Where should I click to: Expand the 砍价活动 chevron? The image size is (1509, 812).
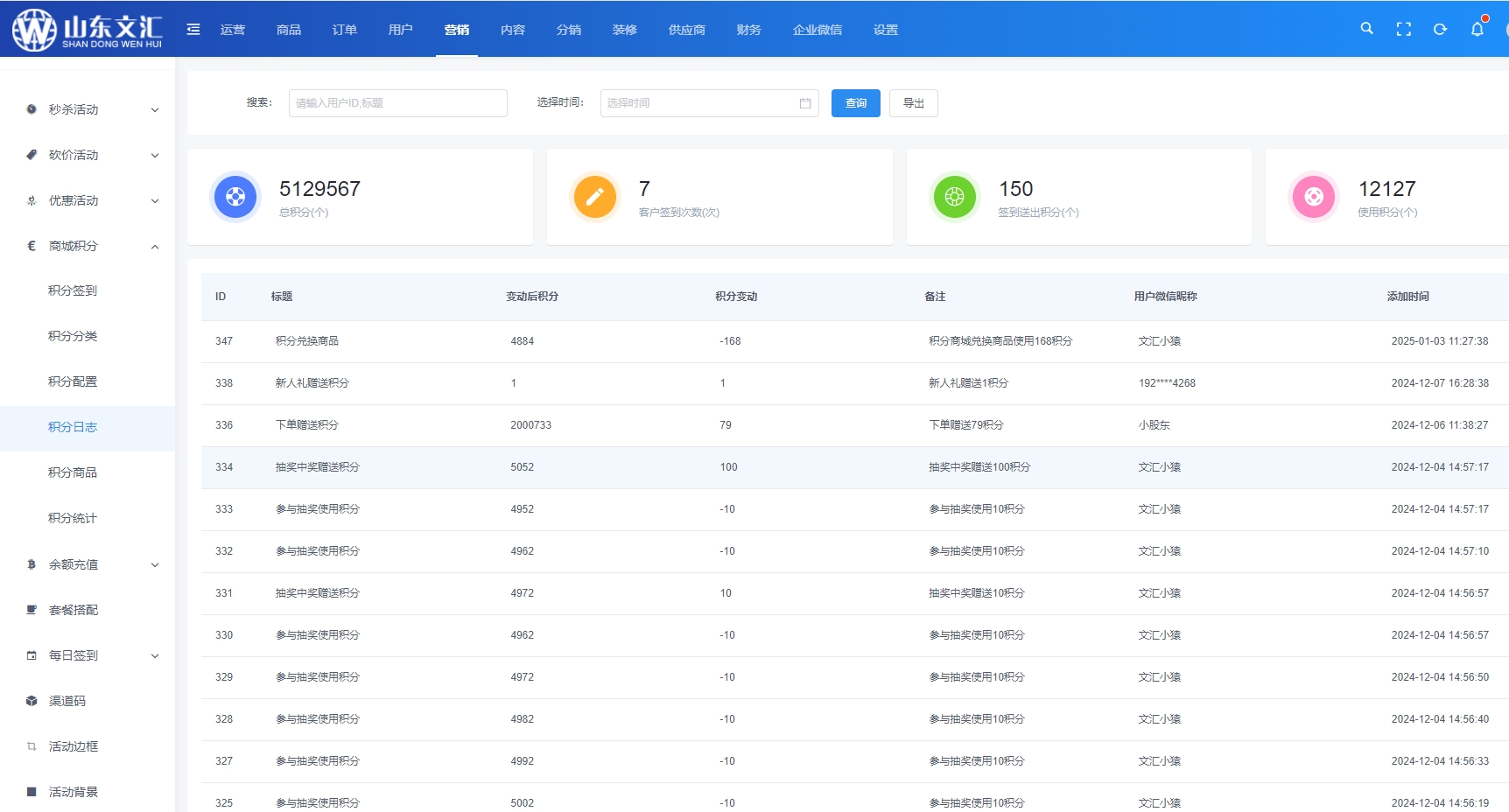click(x=155, y=155)
